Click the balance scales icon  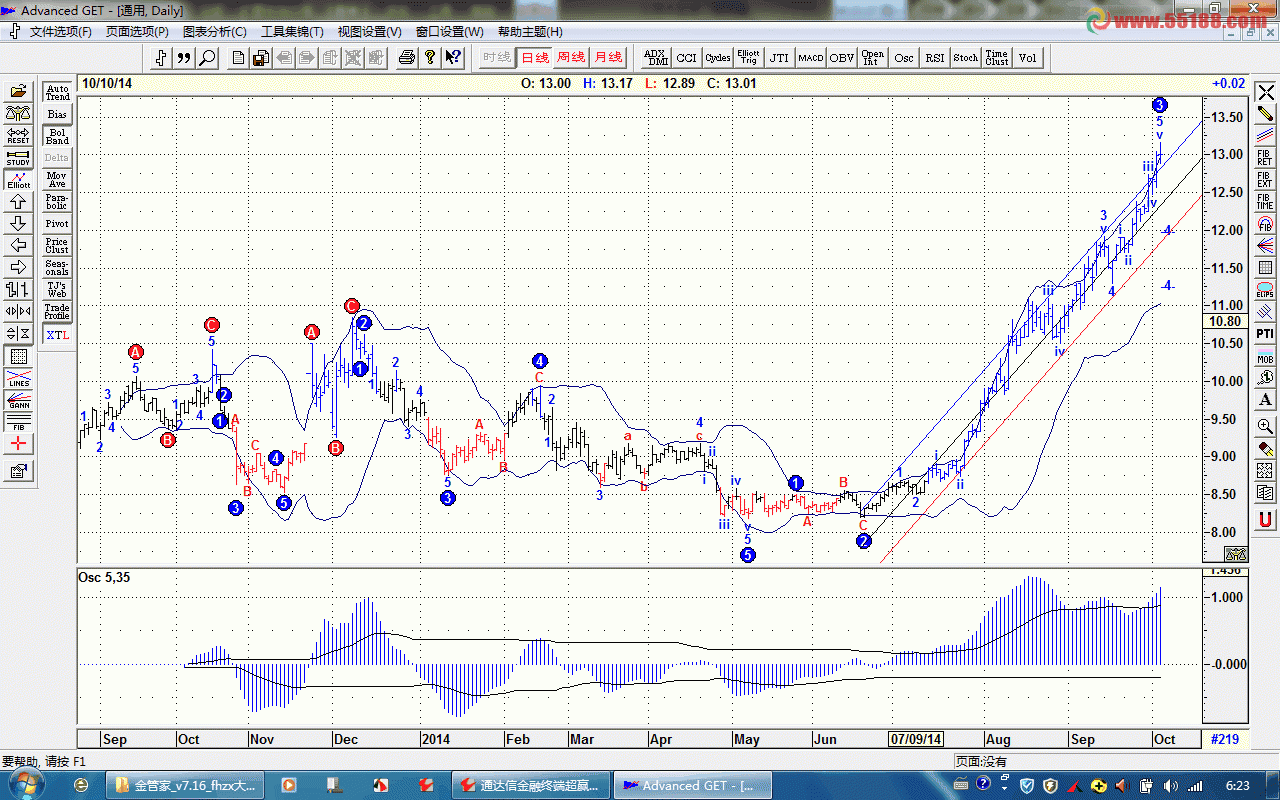click(18, 114)
